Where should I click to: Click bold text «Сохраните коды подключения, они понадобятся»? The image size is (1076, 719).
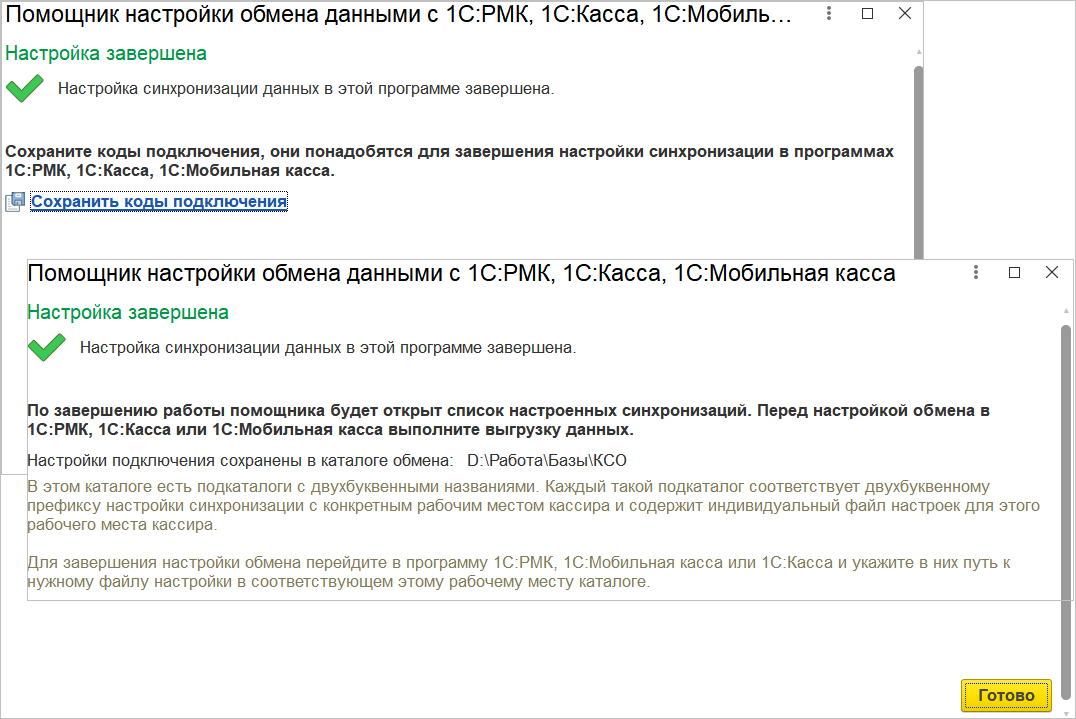[x=449, y=161]
